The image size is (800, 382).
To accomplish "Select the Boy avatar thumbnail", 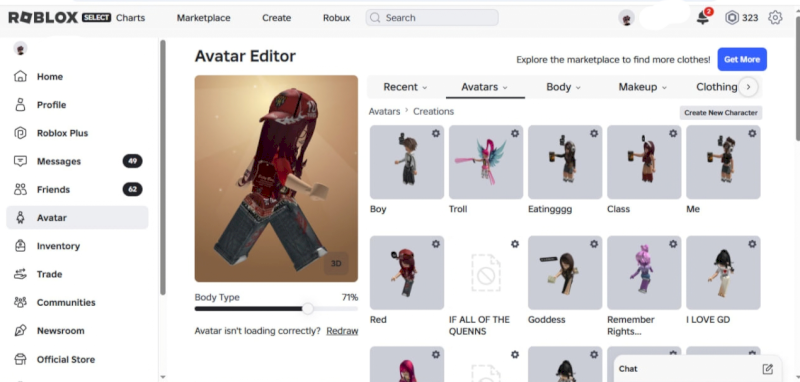I will (407, 162).
